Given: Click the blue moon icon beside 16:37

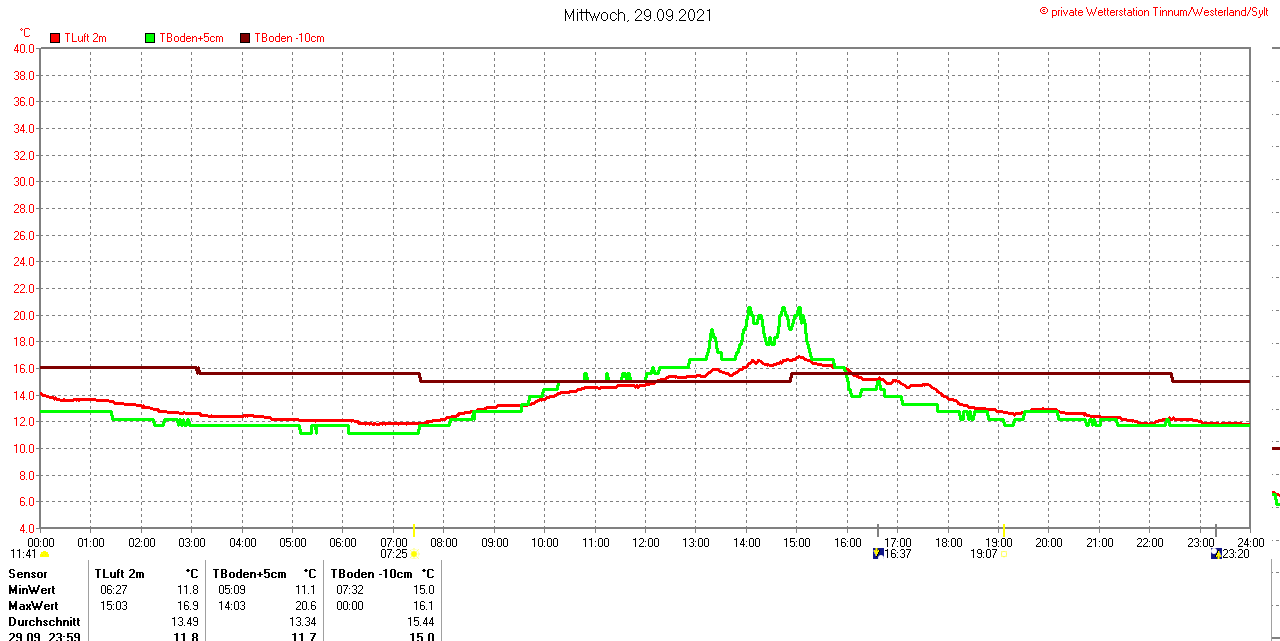Looking at the screenshot, I should point(878,553).
